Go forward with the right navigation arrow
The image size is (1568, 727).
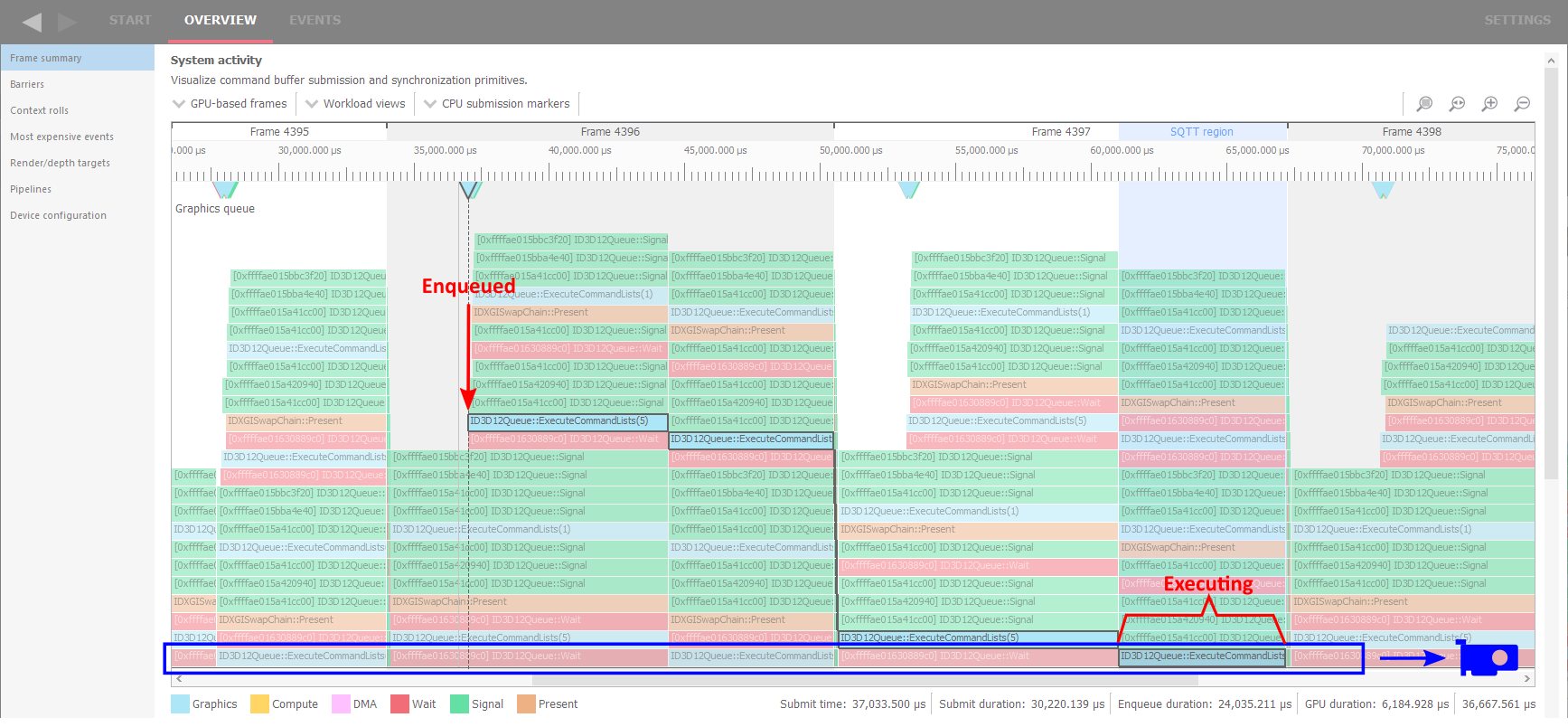(67, 22)
